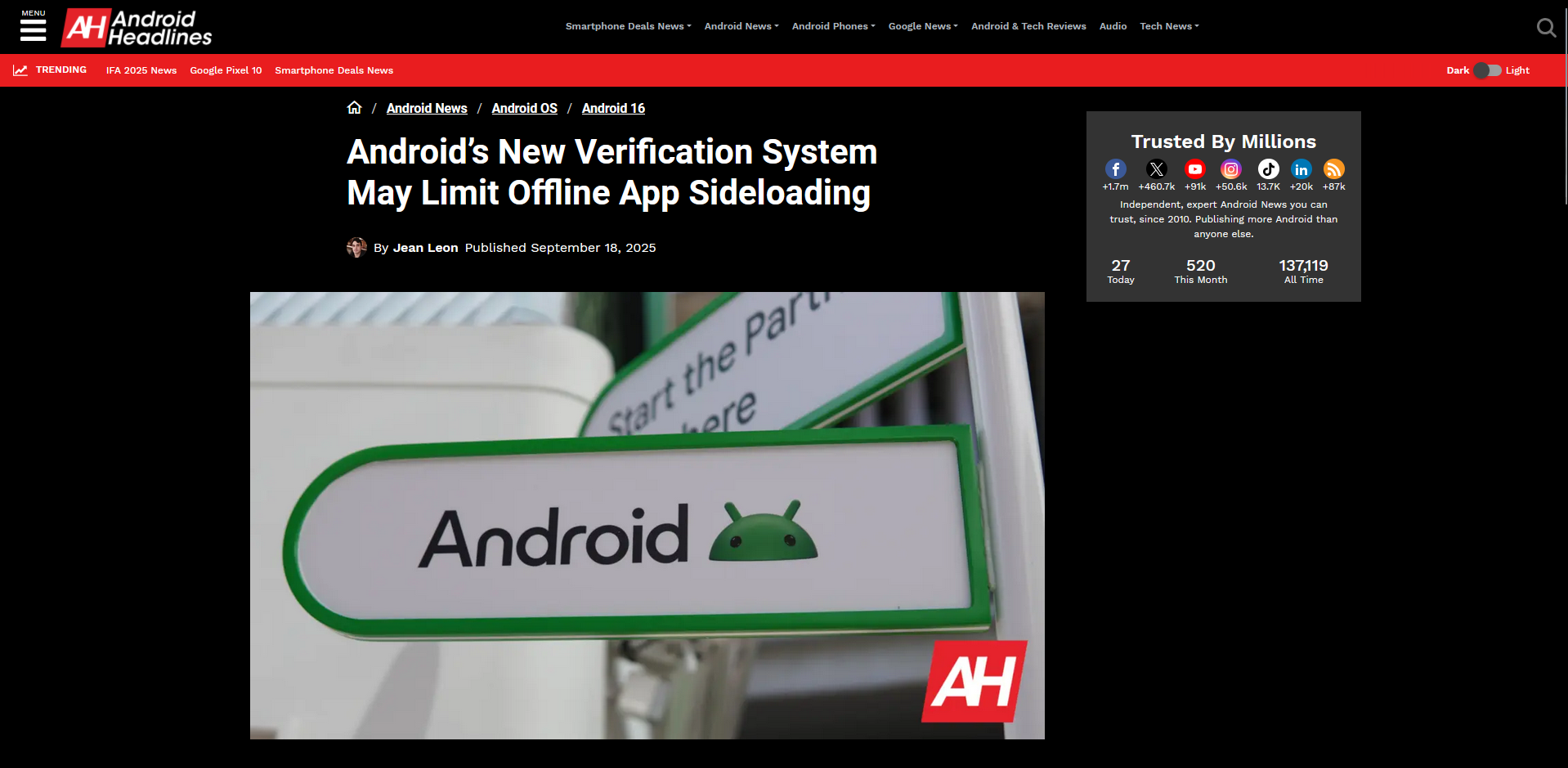Open author Jean Leon's profile link
The width and height of the screenshot is (1568, 768).
coord(425,248)
